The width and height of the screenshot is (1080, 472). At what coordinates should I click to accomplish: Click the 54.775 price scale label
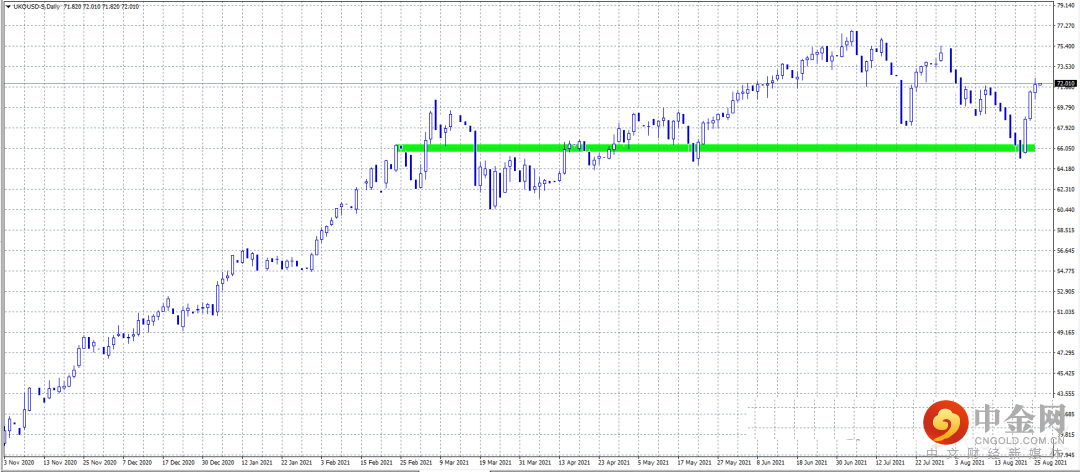tap(1065, 271)
